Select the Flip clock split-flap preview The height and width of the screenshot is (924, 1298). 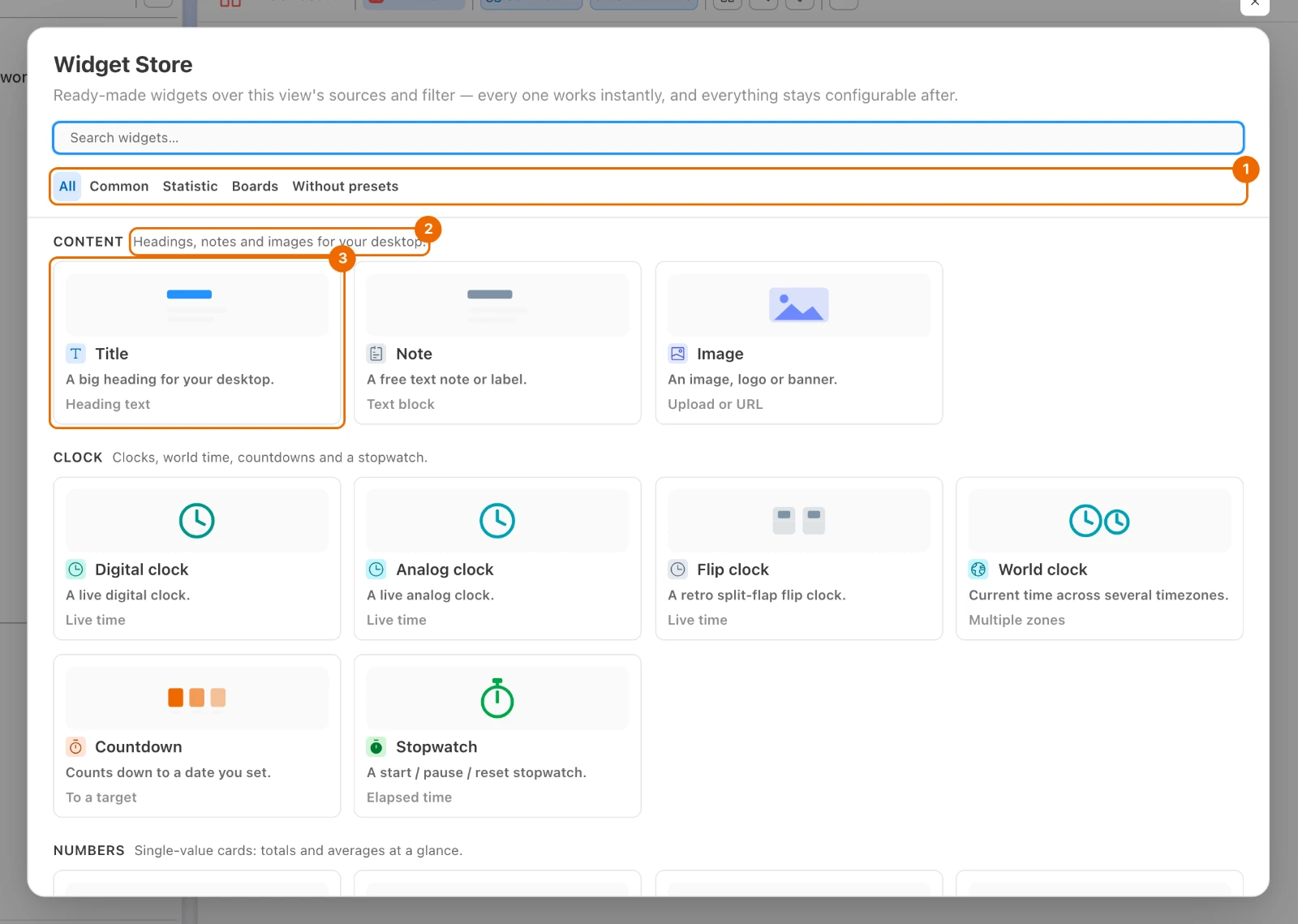click(x=799, y=521)
